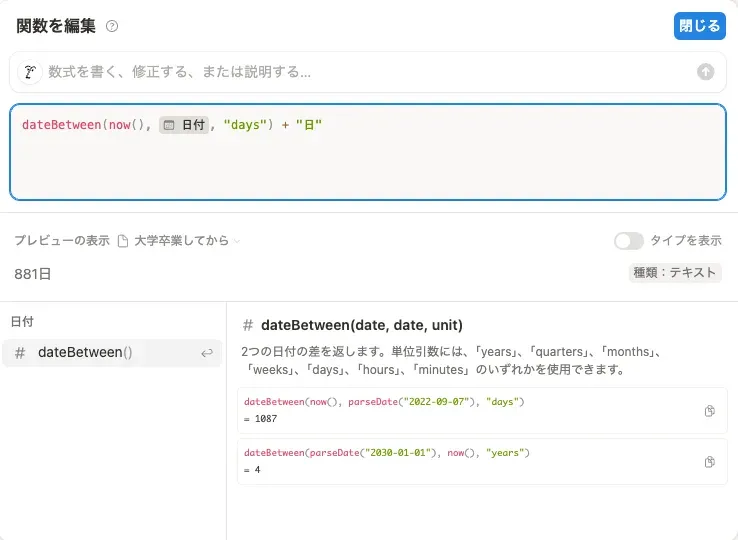
Task: Focus the 数式を書く prompt input field
Action: [x=367, y=72]
